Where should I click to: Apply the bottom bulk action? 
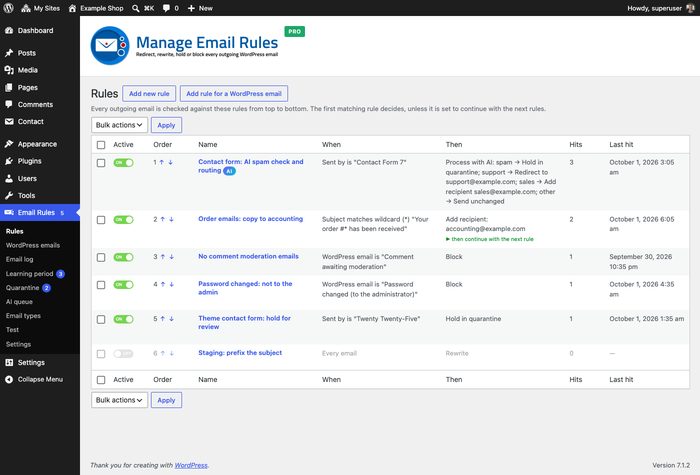[166, 400]
